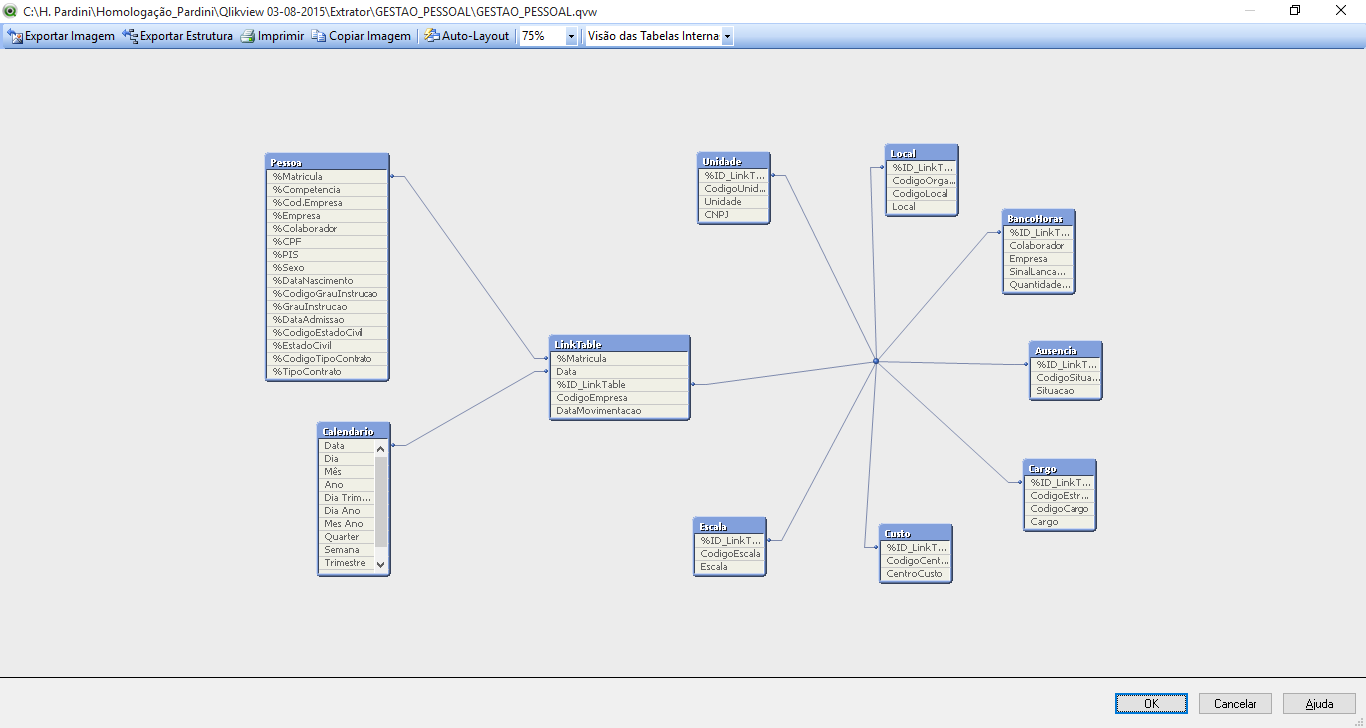The width and height of the screenshot is (1366, 728).
Task: Export the structure with Exportar Estrutura
Action: pos(178,36)
